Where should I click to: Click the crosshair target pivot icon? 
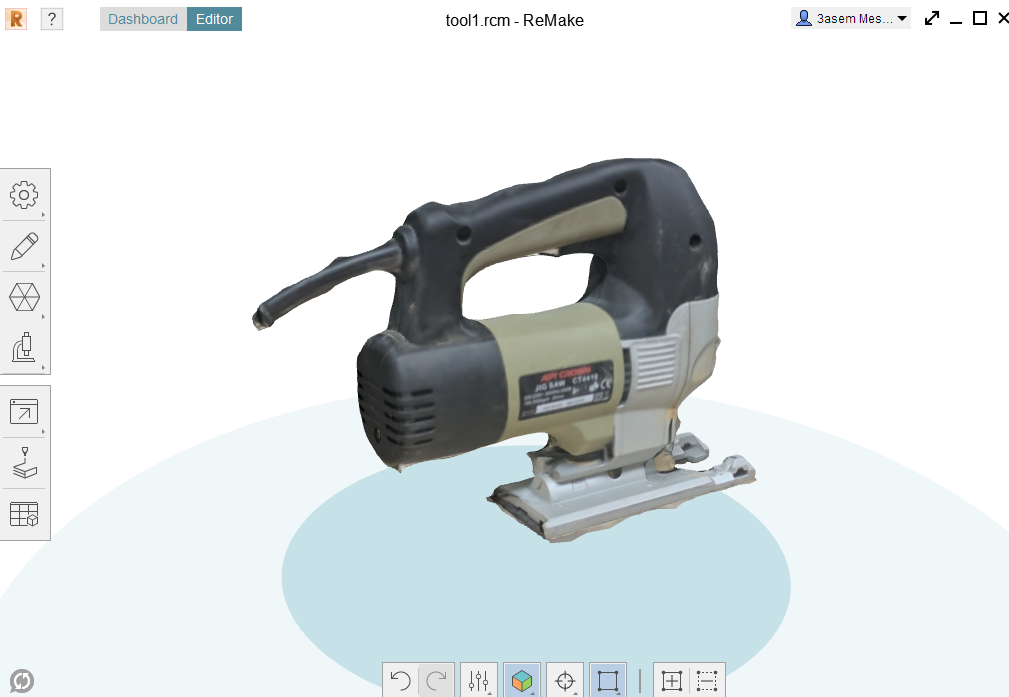[x=565, y=680]
